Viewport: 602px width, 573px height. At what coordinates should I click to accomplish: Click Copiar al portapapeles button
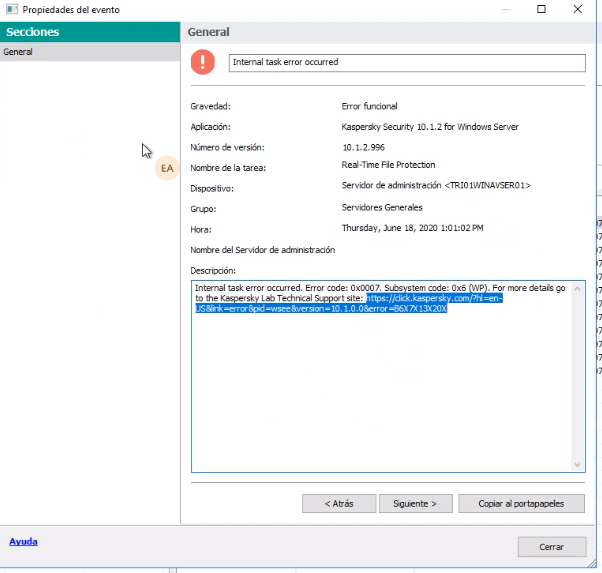[521, 503]
